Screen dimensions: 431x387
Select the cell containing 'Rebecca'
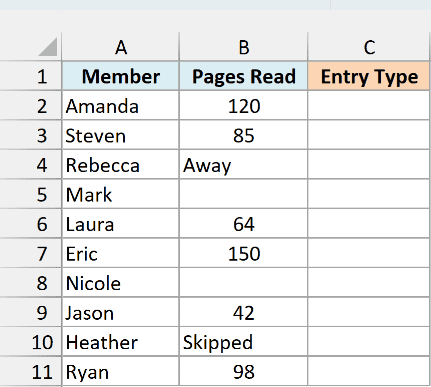[x=121, y=165]
